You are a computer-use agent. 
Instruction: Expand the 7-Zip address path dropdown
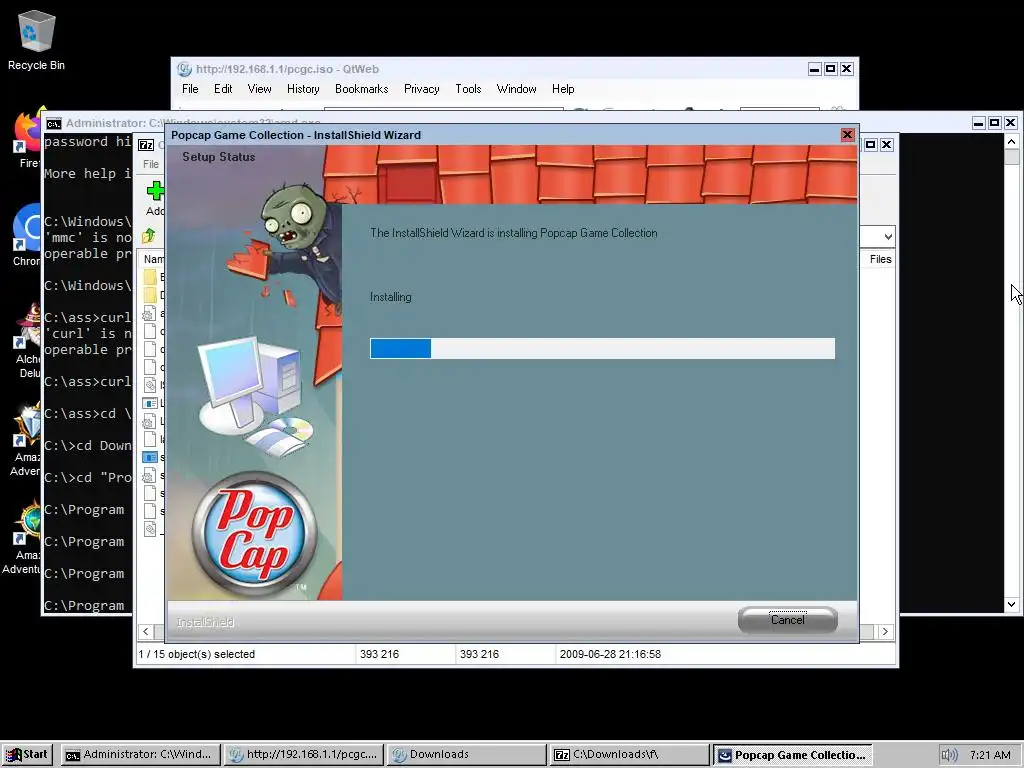tap(888, 236)
